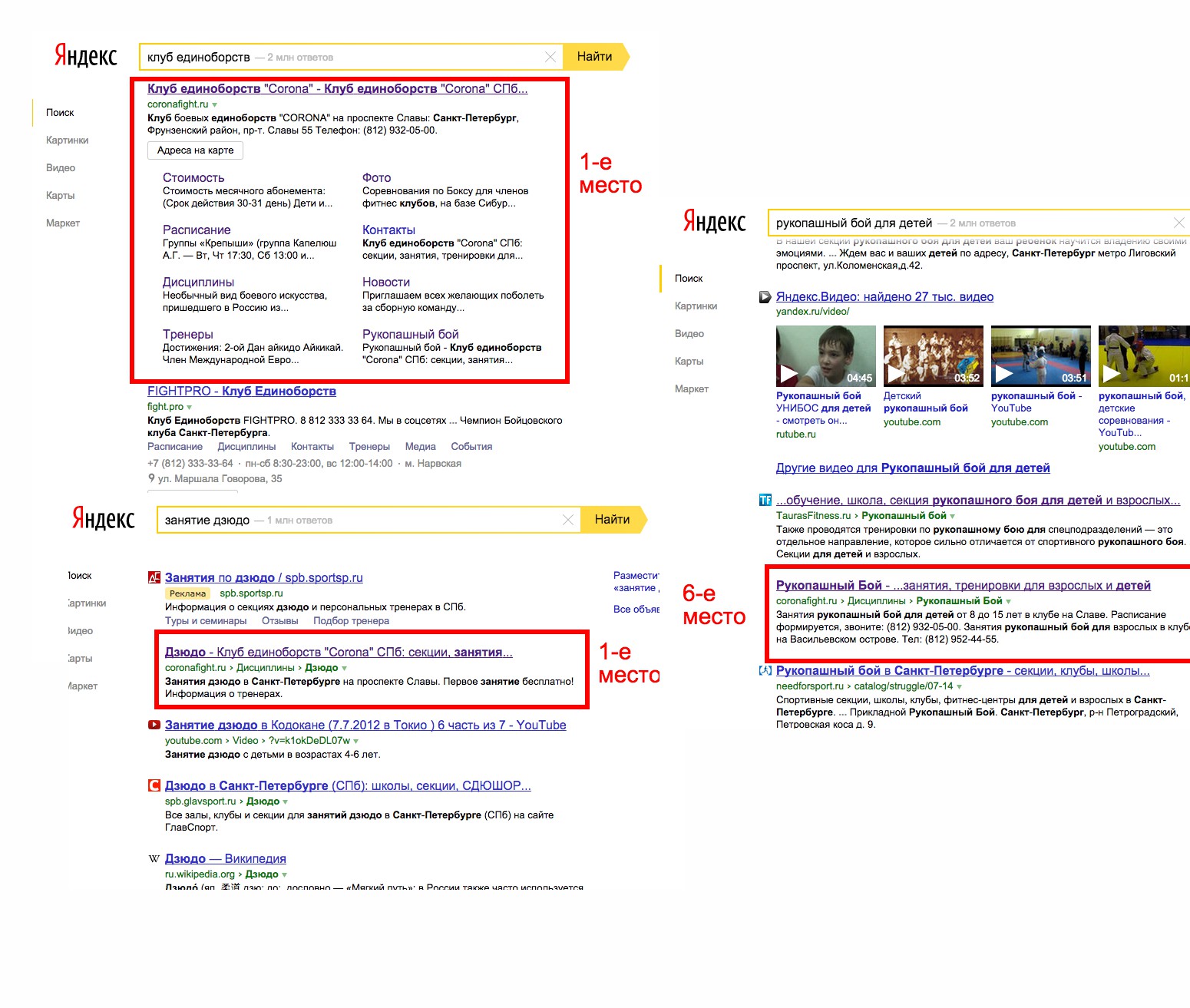Open the arrow after 'spb.glavsport.ru › Дзюдо'
1190x1008 pixels.
tap(285, 802)
